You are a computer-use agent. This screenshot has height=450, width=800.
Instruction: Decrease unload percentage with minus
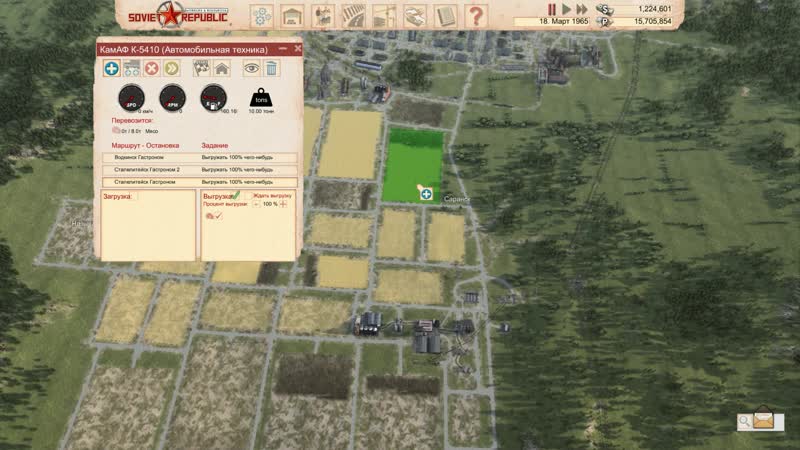click(x=256, y=204)
